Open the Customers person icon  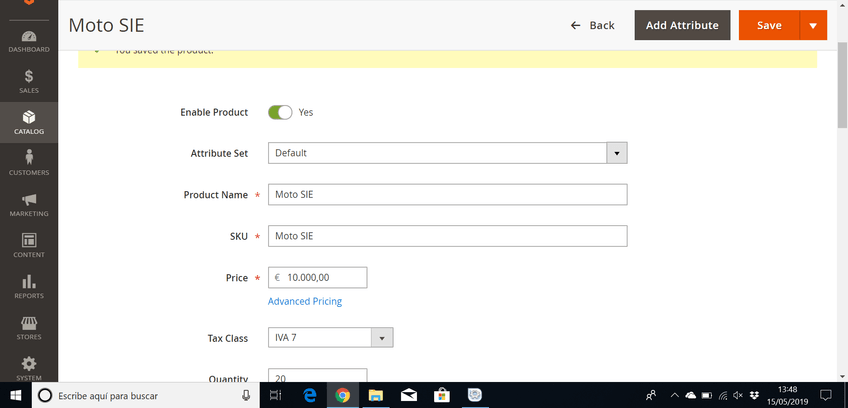click(29, 161)
